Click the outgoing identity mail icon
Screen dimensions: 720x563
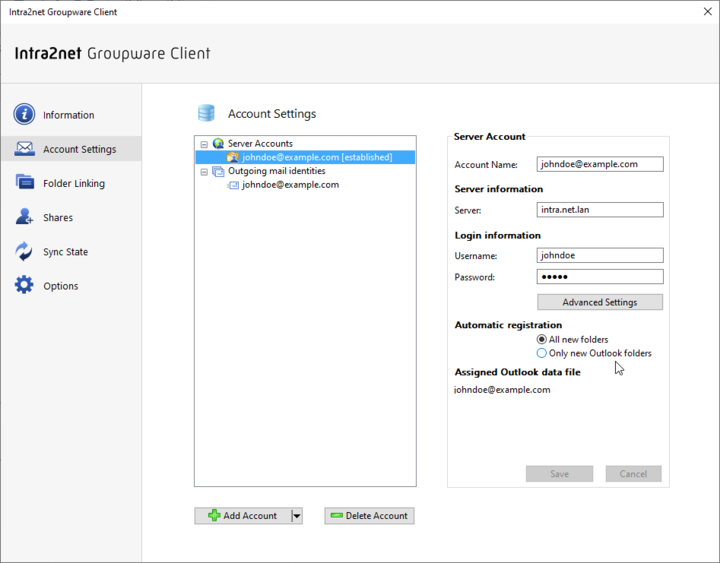pyautogui.click(x=233, y=185)
